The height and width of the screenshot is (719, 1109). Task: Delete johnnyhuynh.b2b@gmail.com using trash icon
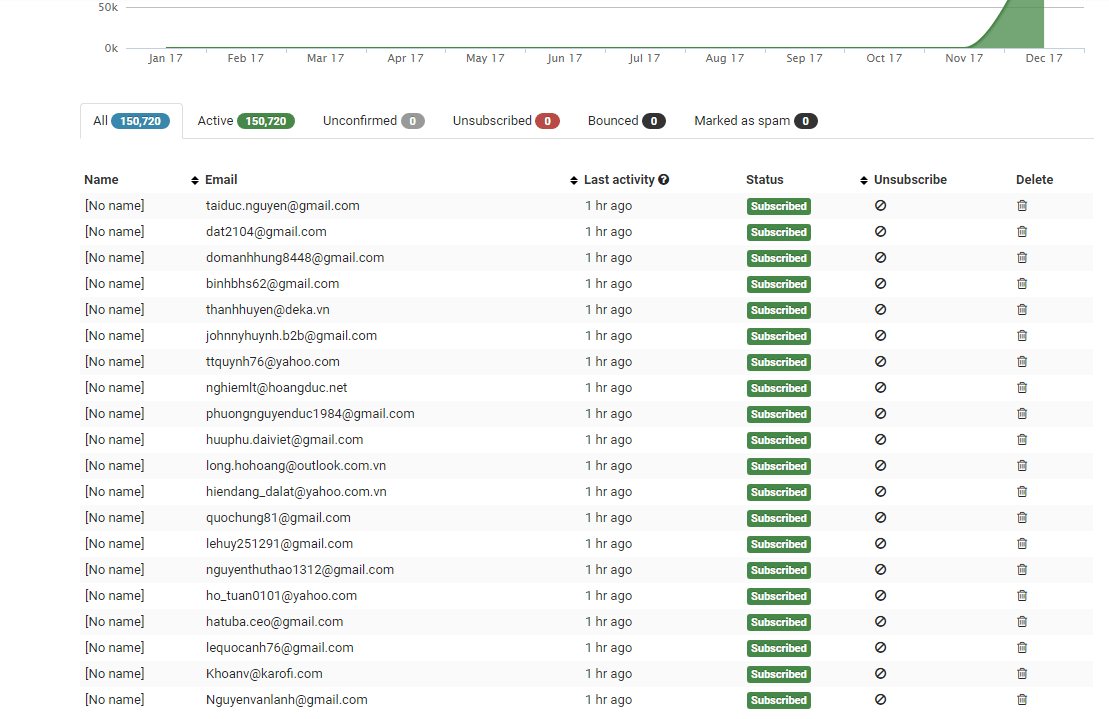[1021, 336]
